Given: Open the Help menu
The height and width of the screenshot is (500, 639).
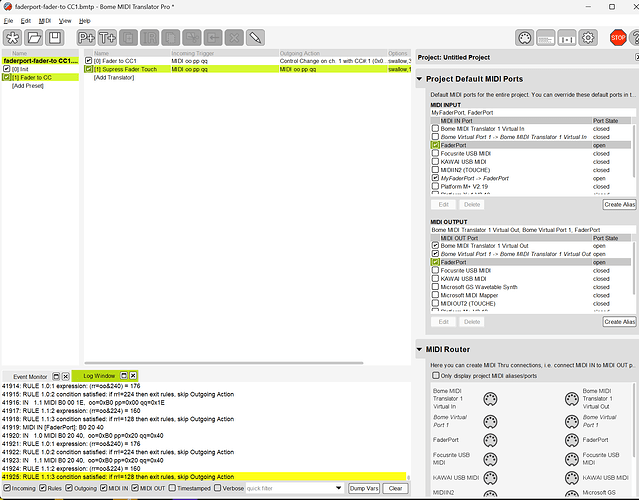Looking at the screenshot, I should [84, 21].
